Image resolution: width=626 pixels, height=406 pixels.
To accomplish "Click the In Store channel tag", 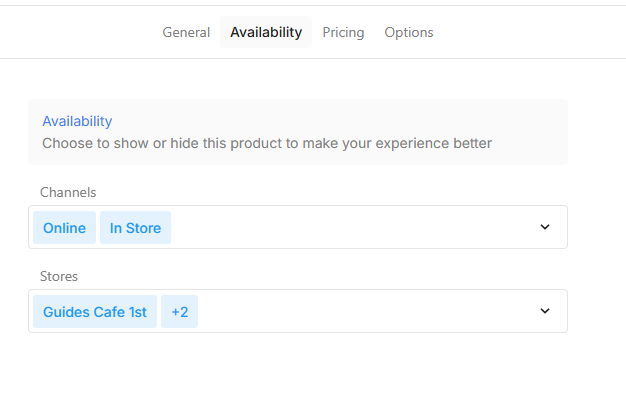I will click(135, 228).
